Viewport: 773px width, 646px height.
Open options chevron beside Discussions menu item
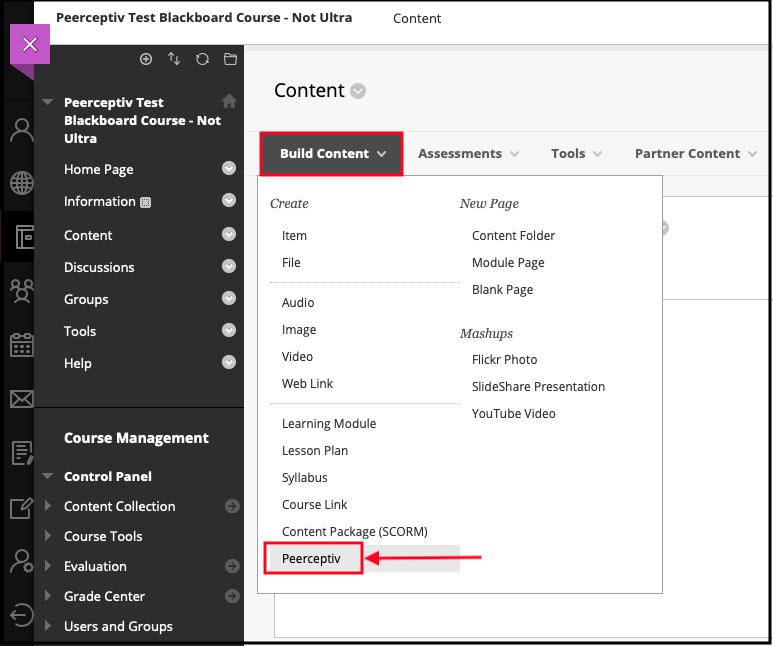(229, 267)
